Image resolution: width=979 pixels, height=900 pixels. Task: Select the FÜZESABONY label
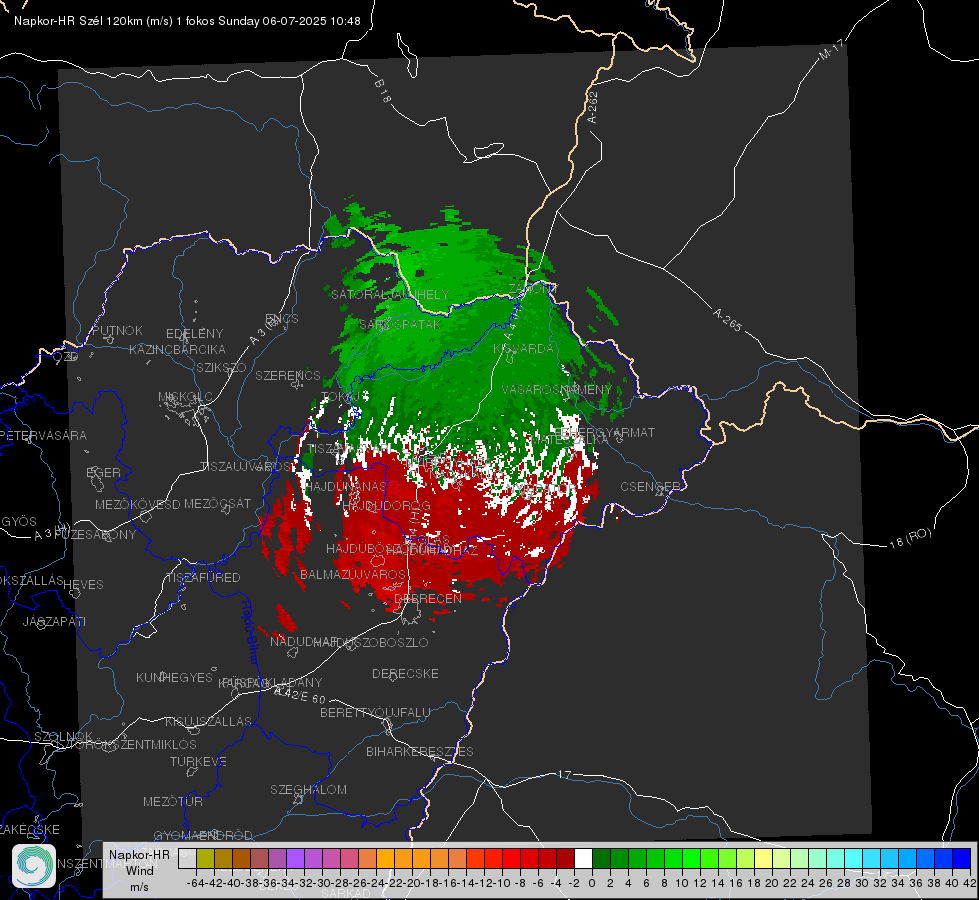tap(95, 535)
